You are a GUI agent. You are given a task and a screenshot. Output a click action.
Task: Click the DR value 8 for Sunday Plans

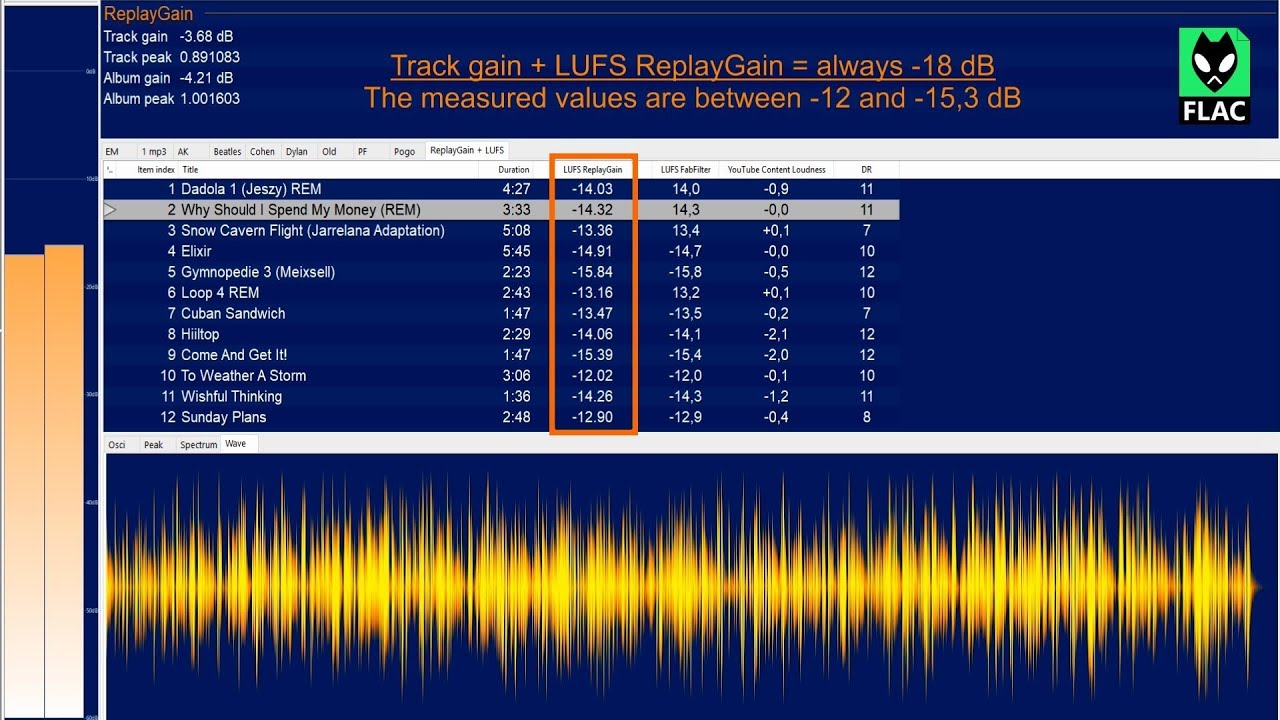pos(866,417)
